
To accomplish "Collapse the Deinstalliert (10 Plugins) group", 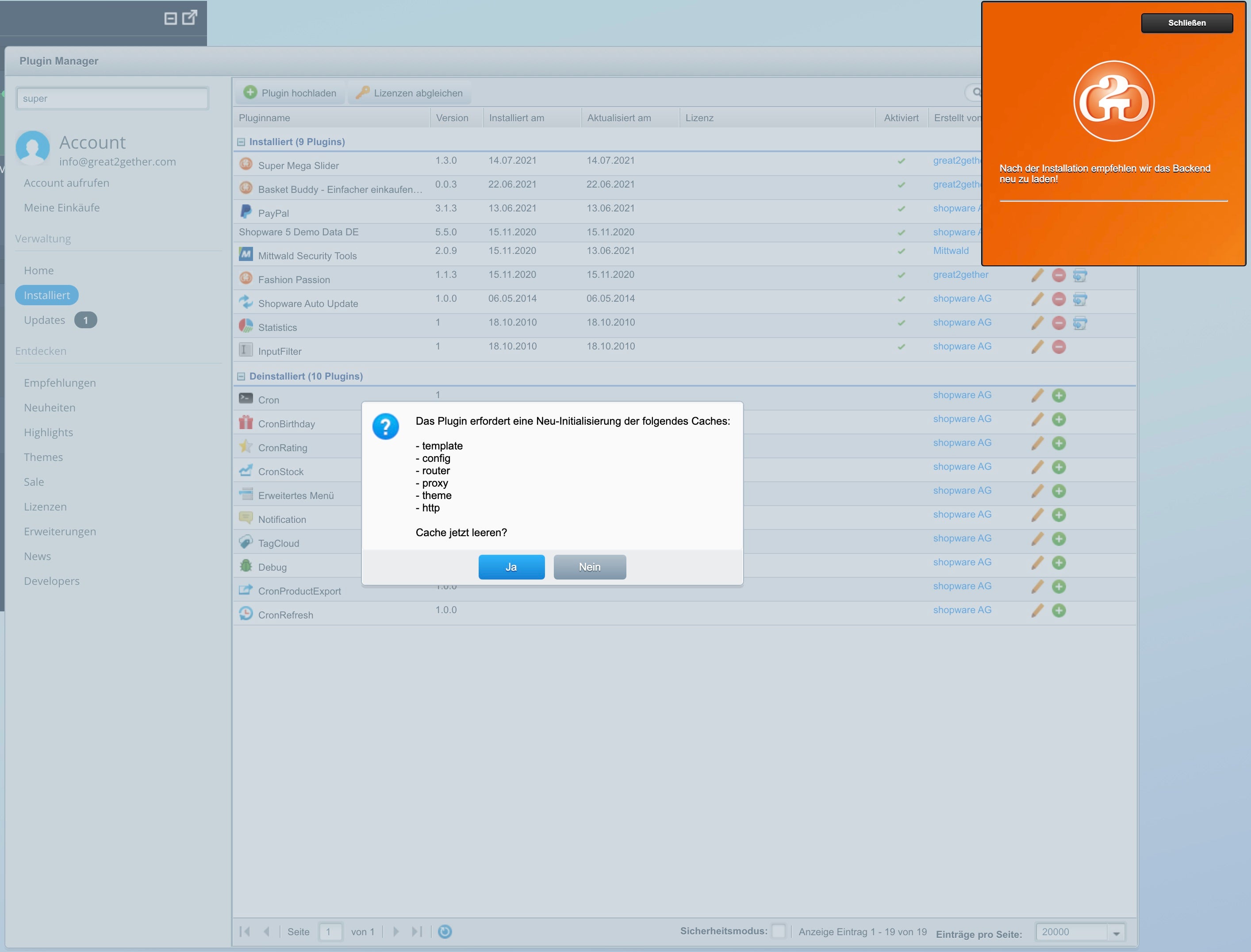I will [242, 377].
